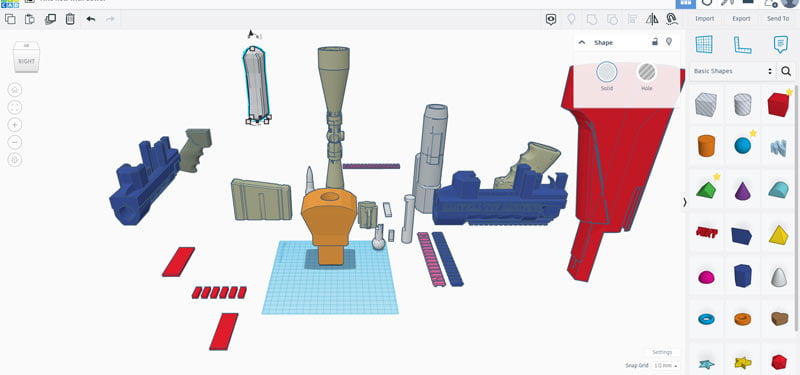Pick the green Roof shape

[x=706, y=190]
